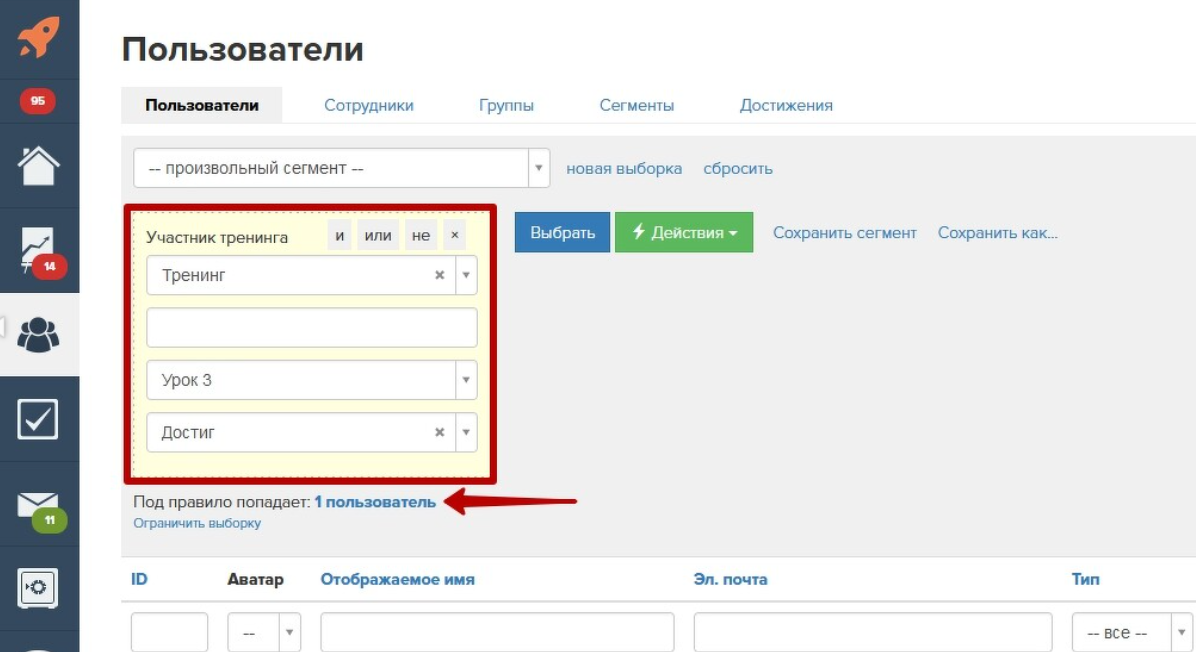Image resolution: width=1196 pixels, height=652 pixels.
Task: Click Сохранить сегмент link
Action: coord(844,233)
